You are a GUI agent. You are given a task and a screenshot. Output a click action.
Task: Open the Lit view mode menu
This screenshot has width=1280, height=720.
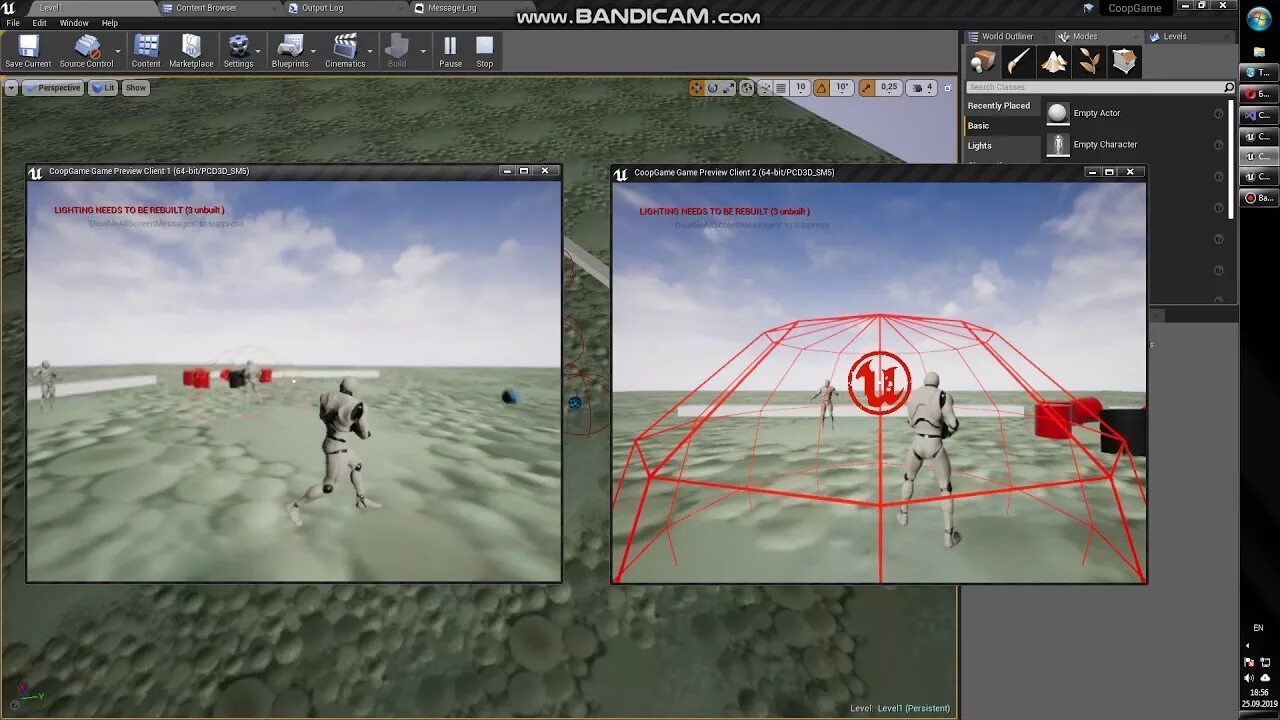coord(103,88)
